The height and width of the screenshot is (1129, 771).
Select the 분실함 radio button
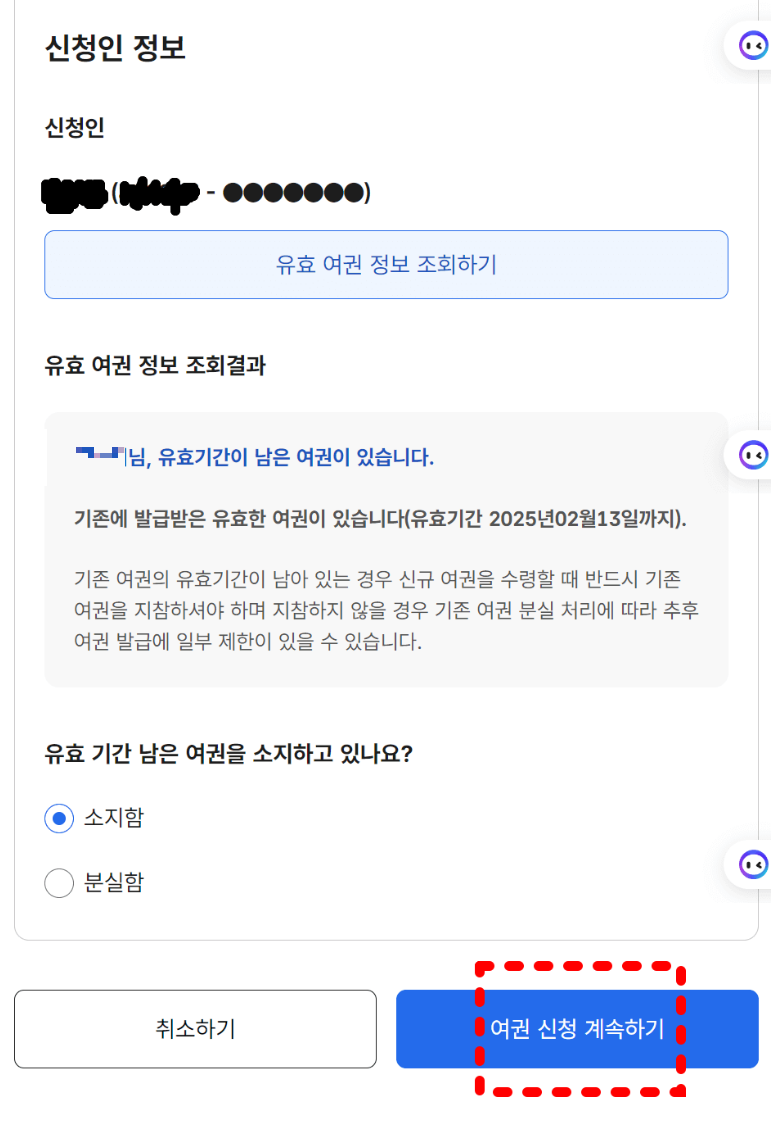(59, 883)
